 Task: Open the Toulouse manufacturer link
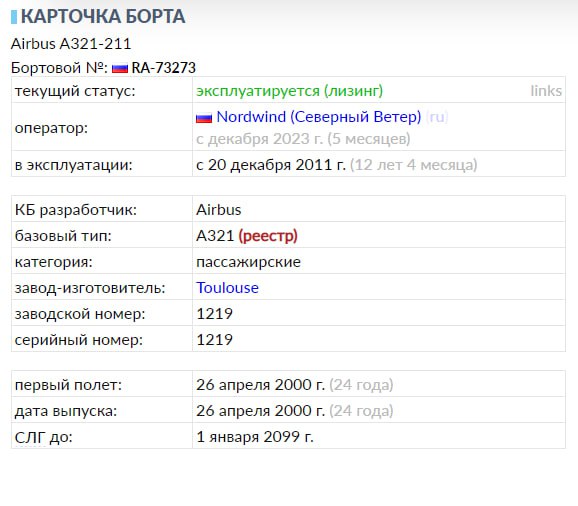tap(227, 288)
